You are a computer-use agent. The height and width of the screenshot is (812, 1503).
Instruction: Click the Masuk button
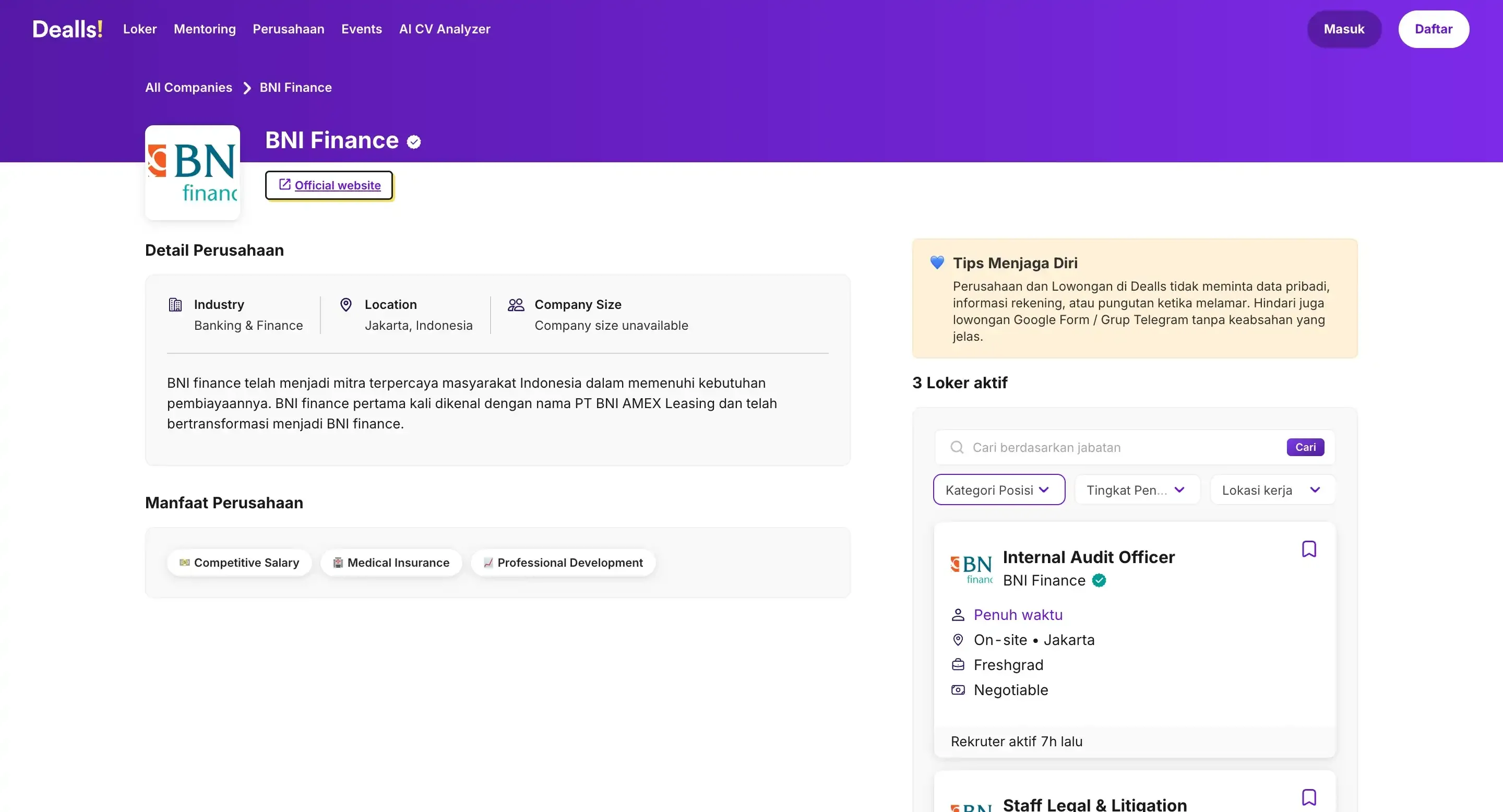click(x=1344, y=29)
